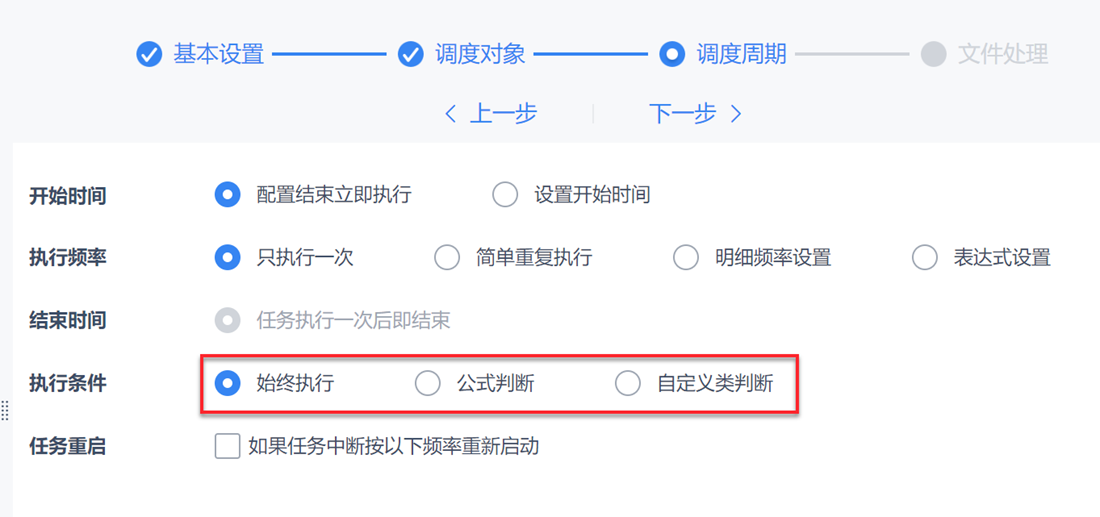Click the 上一步 link
This screenshot has width=1100, height=517.
(503, 114)
